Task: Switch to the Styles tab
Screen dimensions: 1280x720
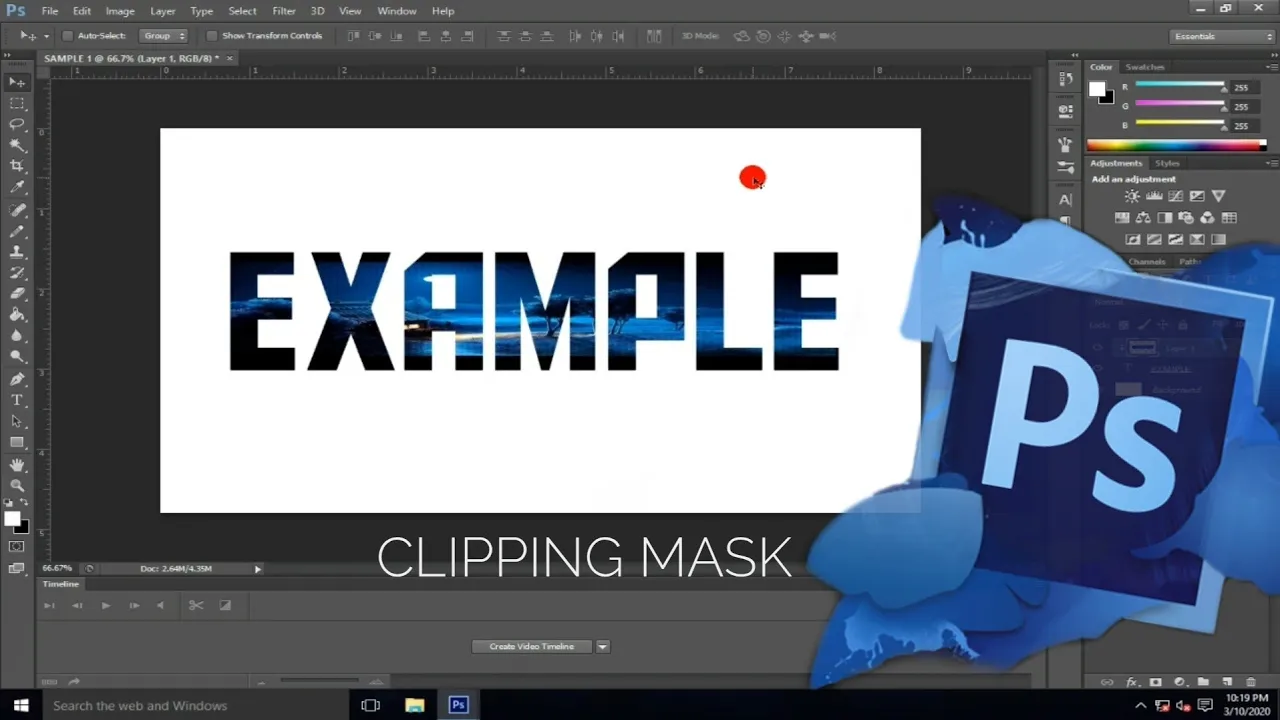Action: pyautogui.click(x=1167, y=163)
